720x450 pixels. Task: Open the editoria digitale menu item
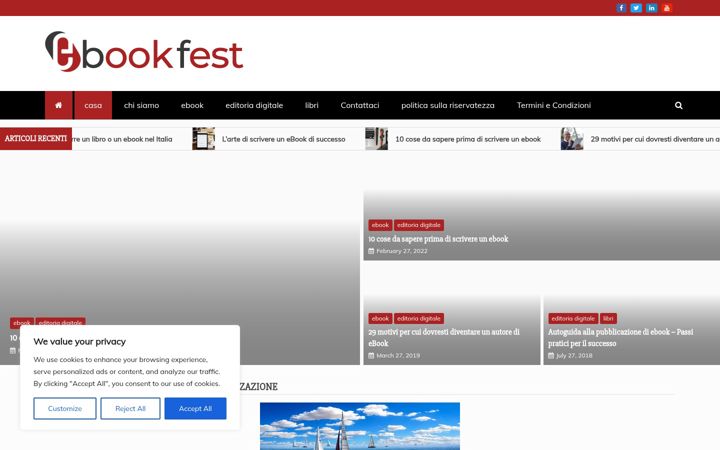254,105
